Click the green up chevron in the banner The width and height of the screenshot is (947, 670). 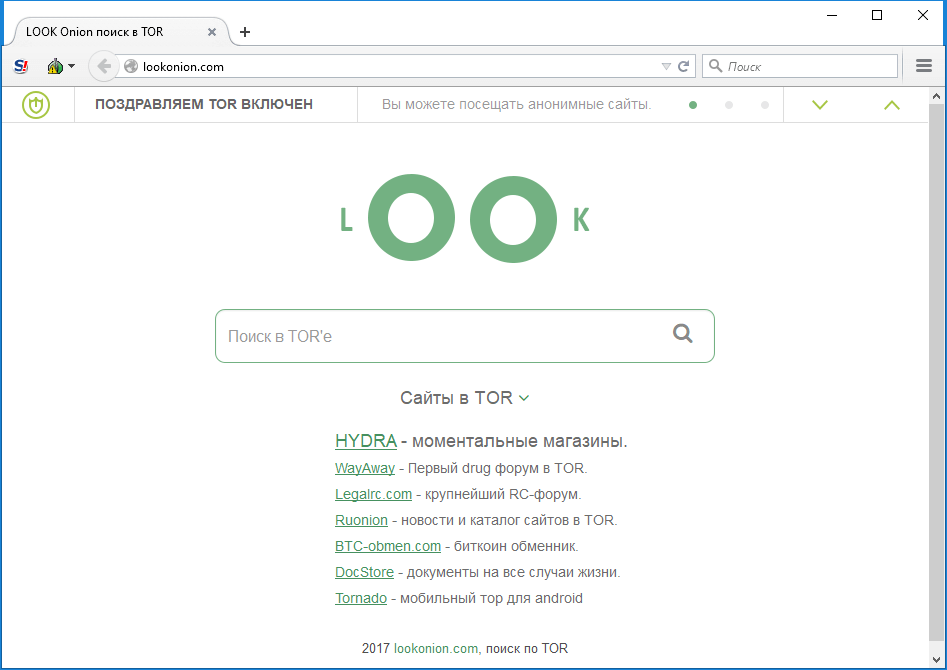[891, 105]
